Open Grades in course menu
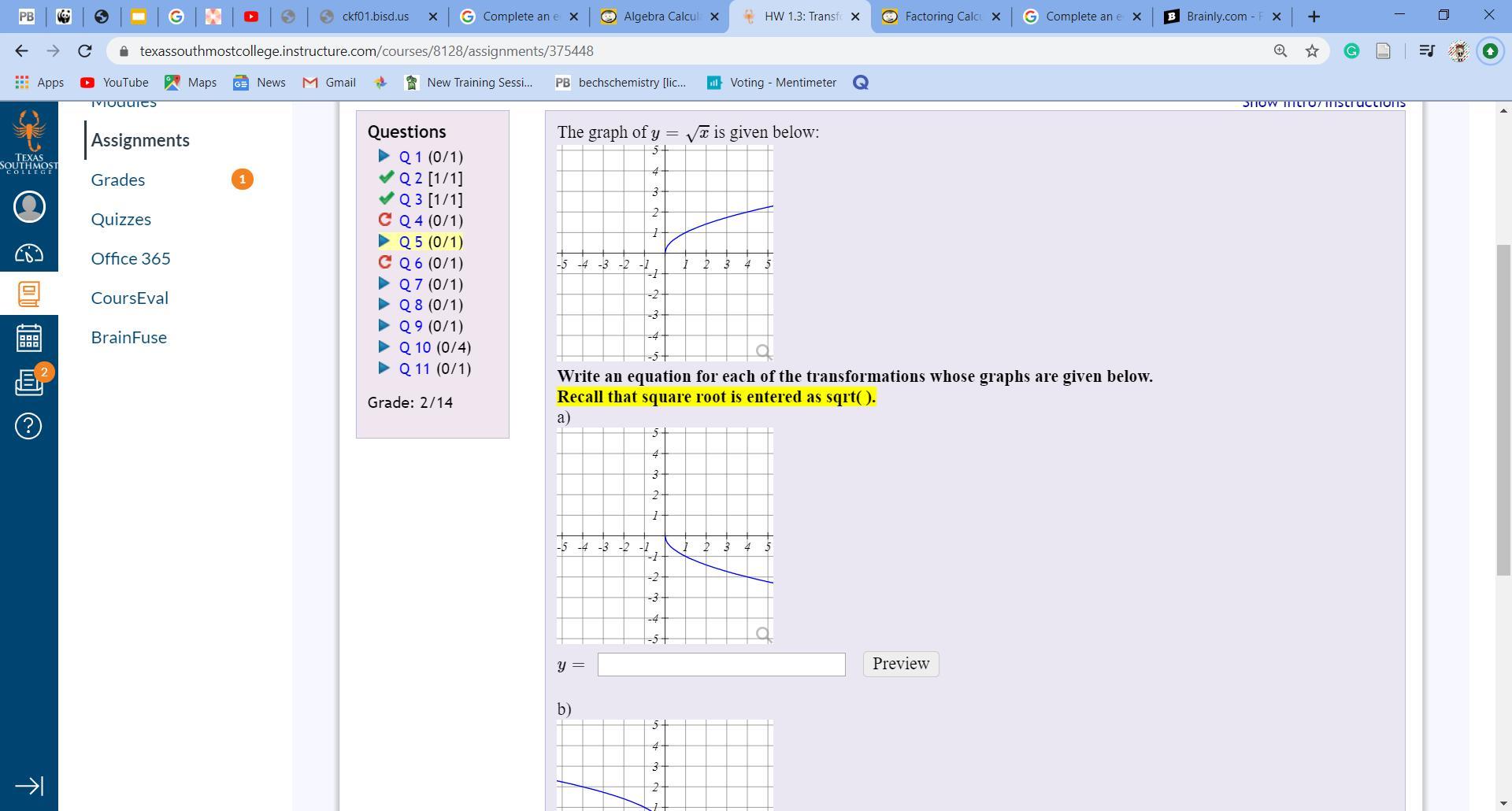This screenshot has width=1512, height=811. (118, 180)
